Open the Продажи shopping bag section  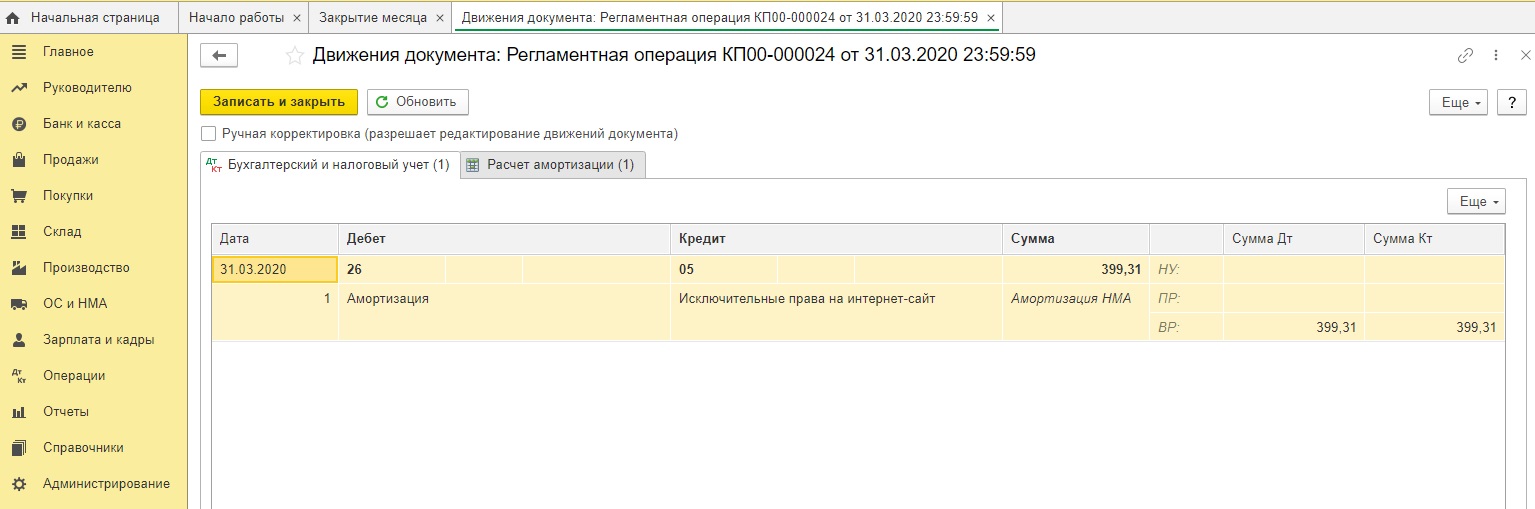click(18, 160)
